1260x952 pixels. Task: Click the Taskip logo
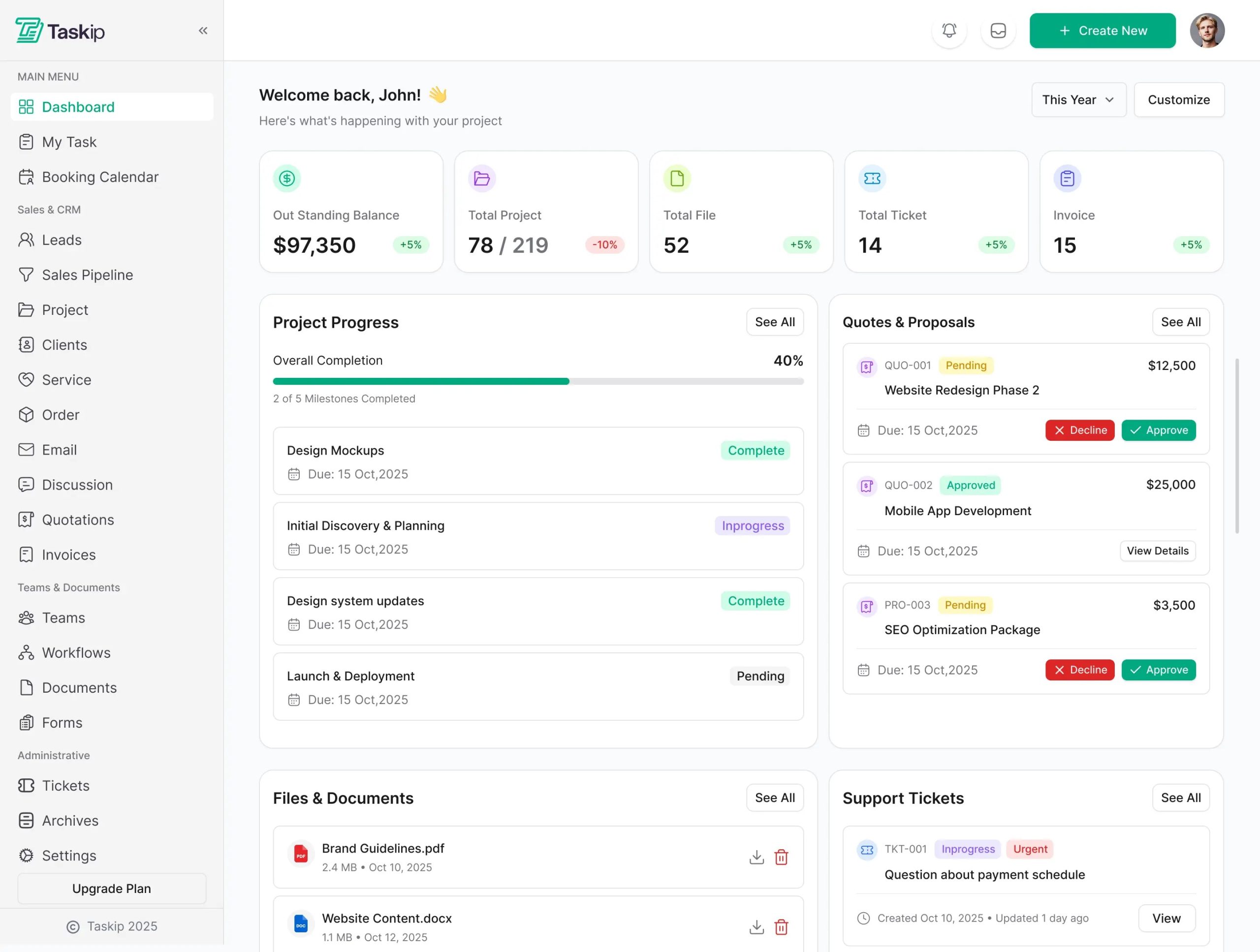point(60,31)
